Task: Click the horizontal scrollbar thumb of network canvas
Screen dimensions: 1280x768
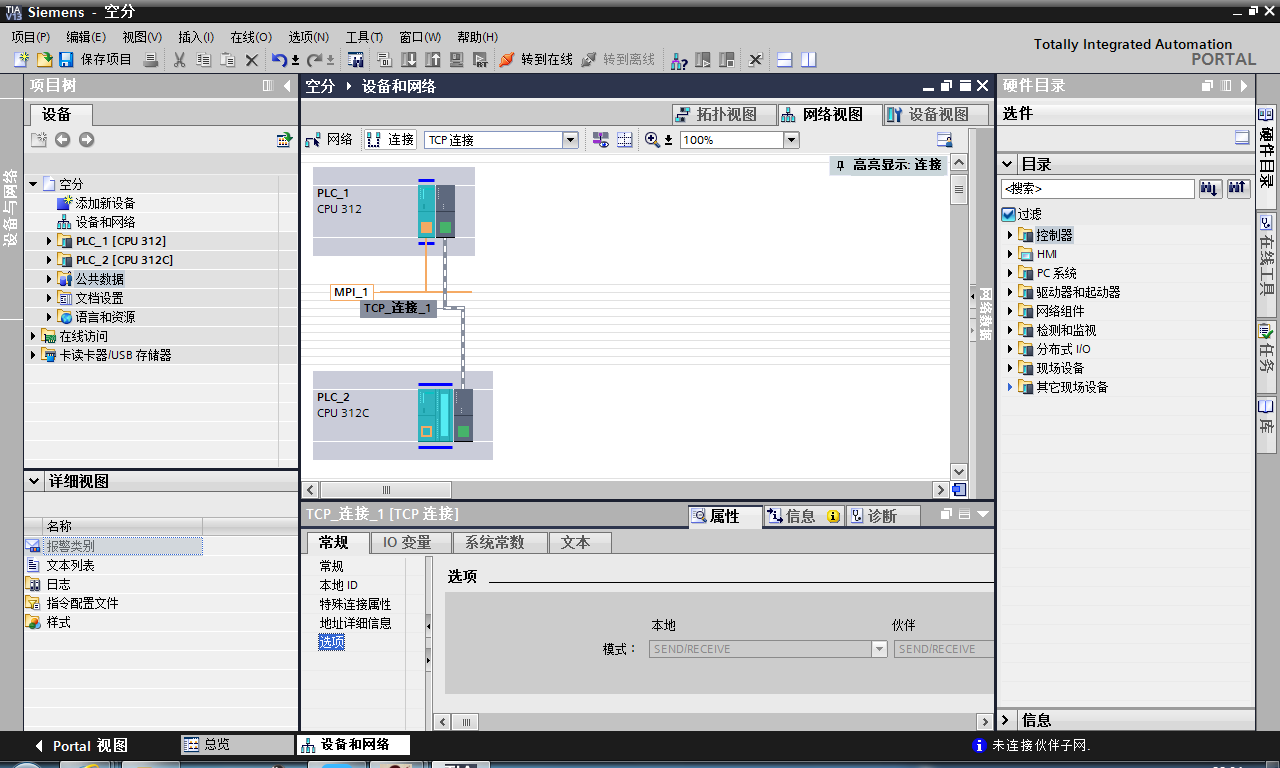Action: pyautogui.click(x=385, y=490)
